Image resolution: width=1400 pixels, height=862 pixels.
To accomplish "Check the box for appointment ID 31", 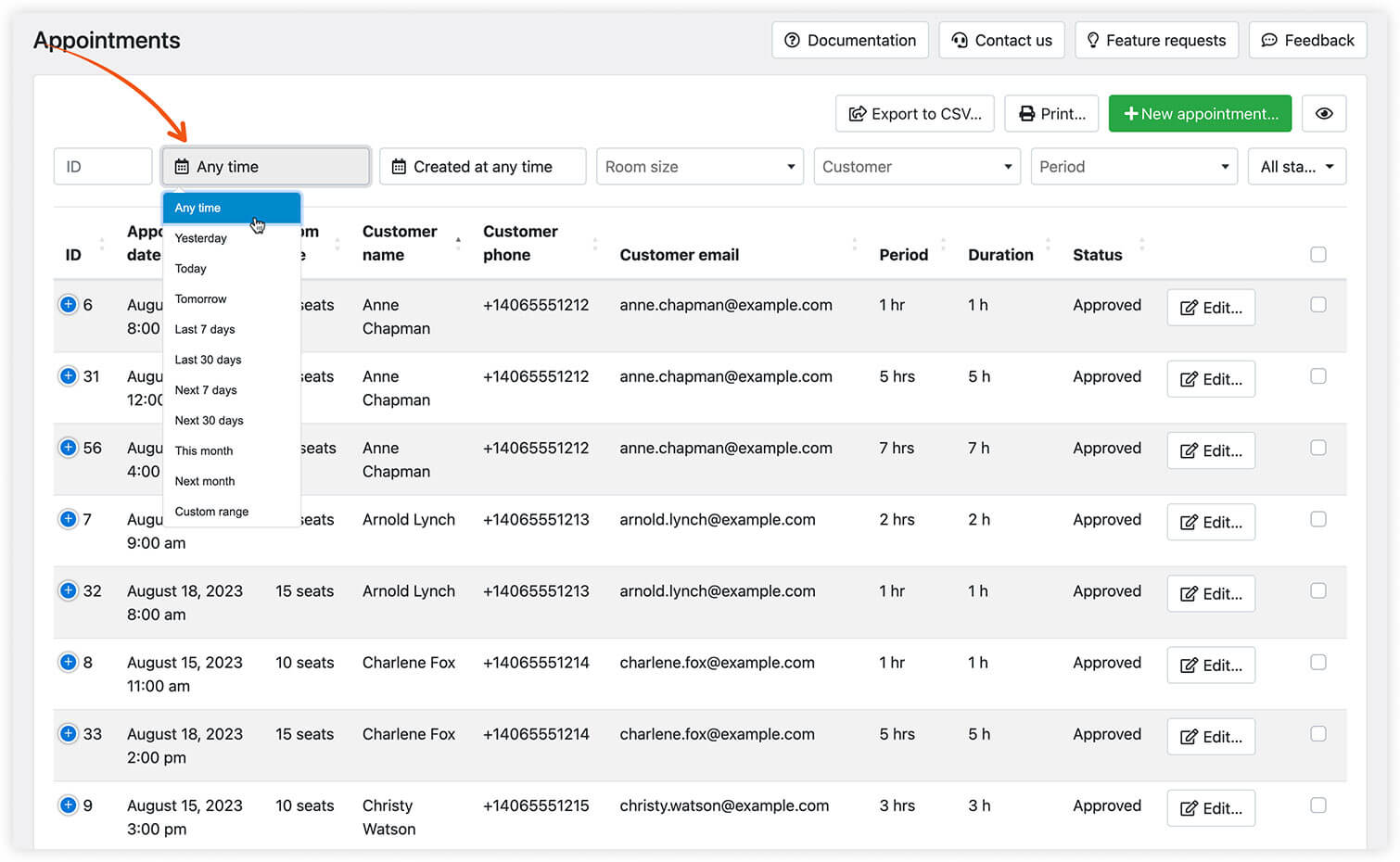I will point(1318,375).
